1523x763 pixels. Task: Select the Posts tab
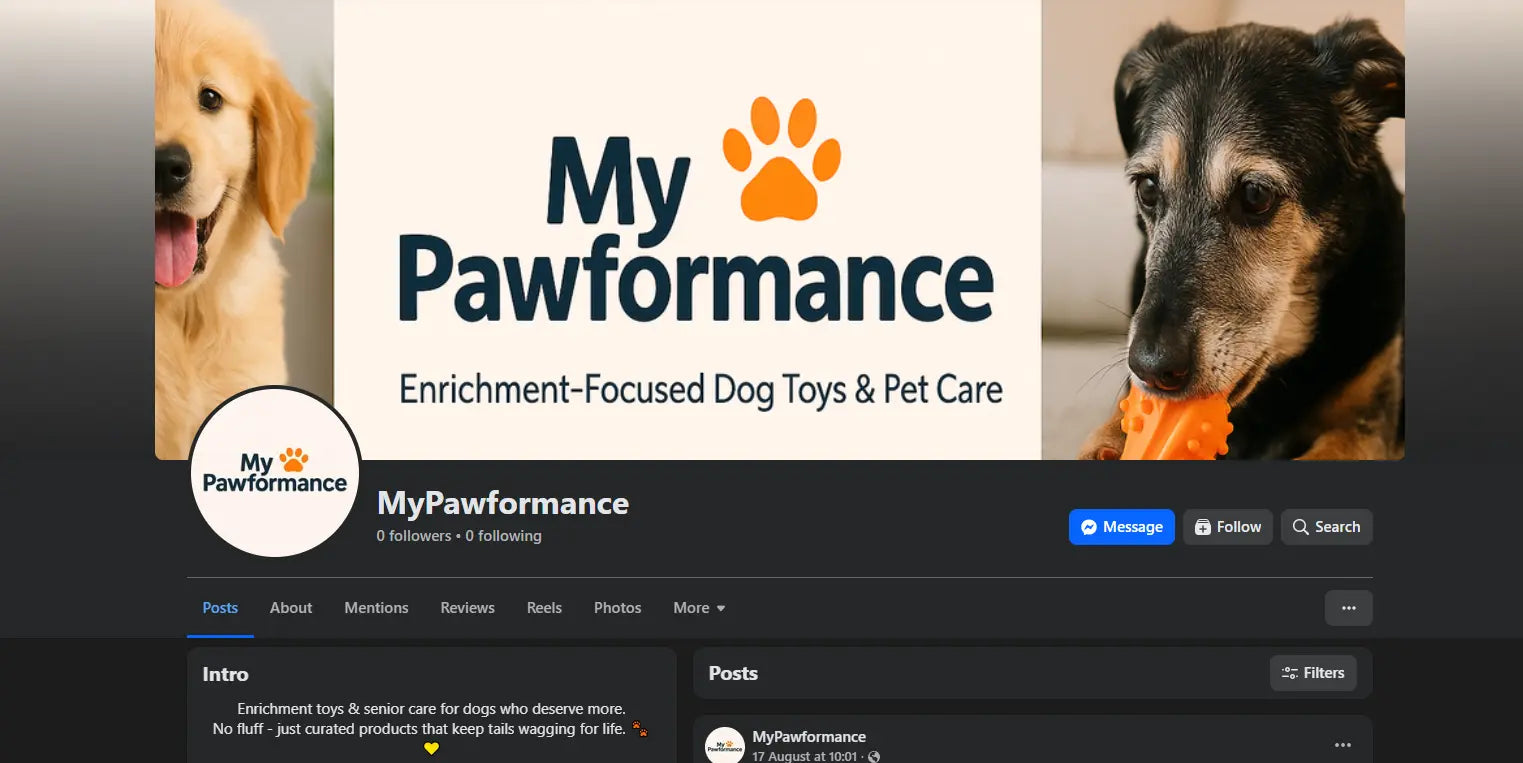[x=220, y=608]
